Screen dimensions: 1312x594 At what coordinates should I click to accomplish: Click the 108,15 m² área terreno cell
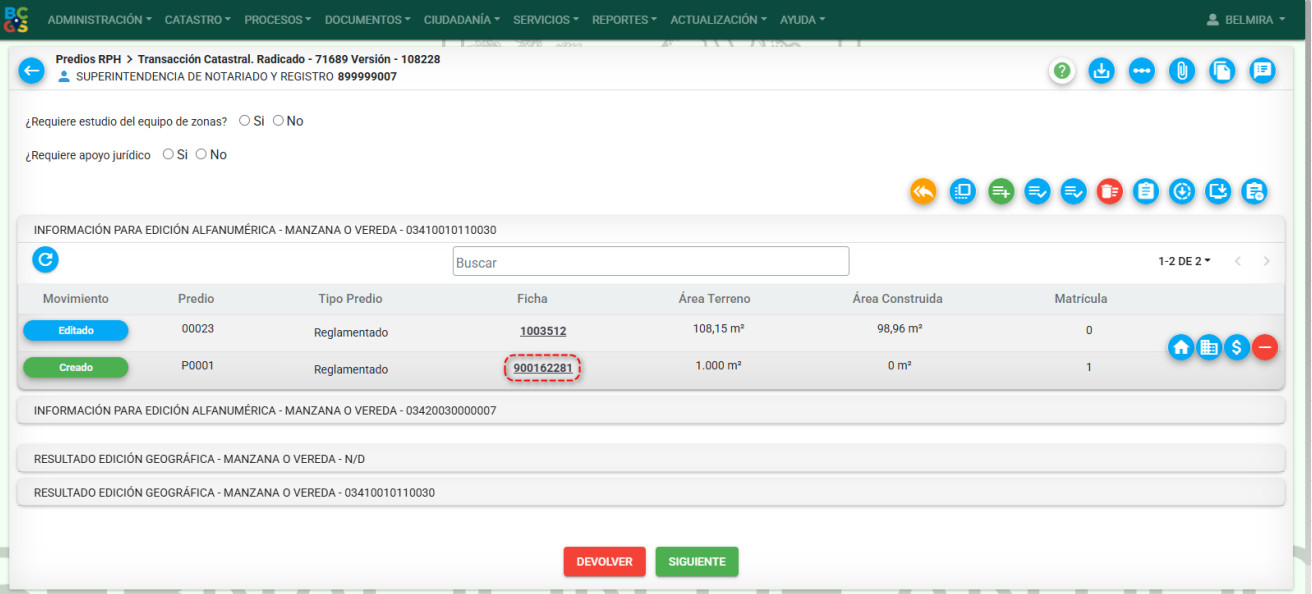tap(718, 328)
